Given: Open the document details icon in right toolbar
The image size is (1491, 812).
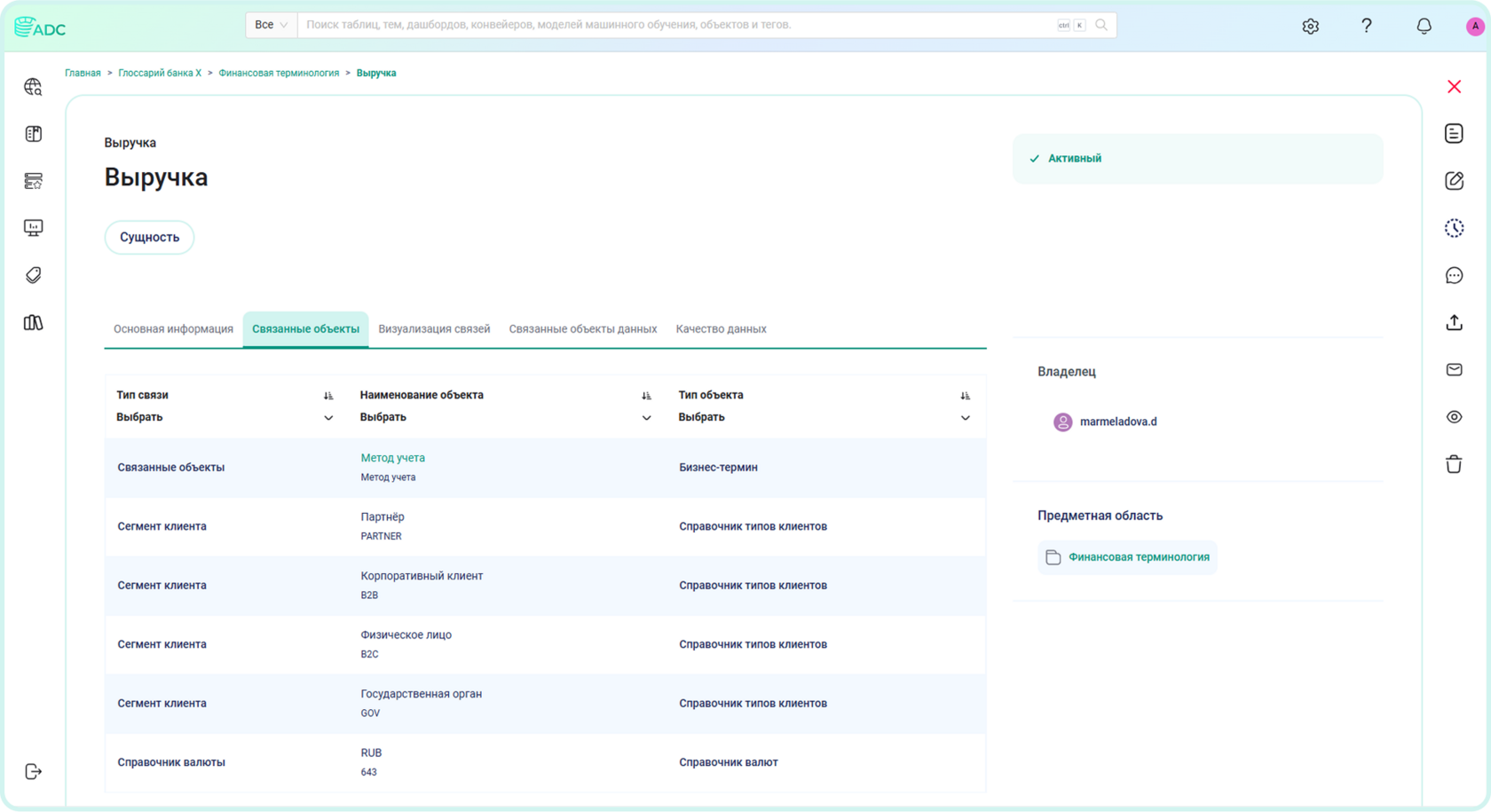Looking at the screenshot, I should coord(1454,134).
